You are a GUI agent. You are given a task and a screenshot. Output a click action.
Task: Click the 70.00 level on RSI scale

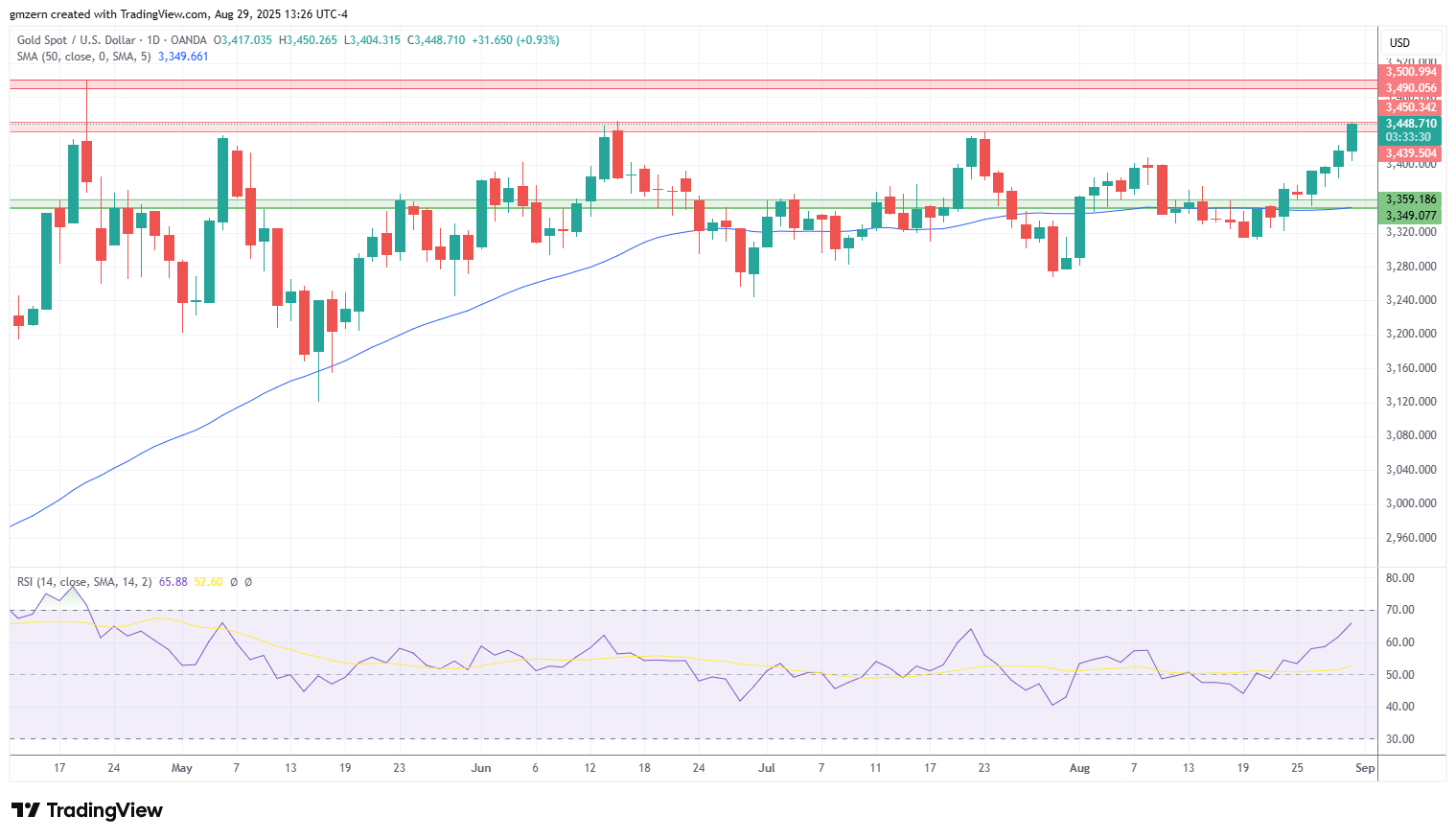(1400, 610)
